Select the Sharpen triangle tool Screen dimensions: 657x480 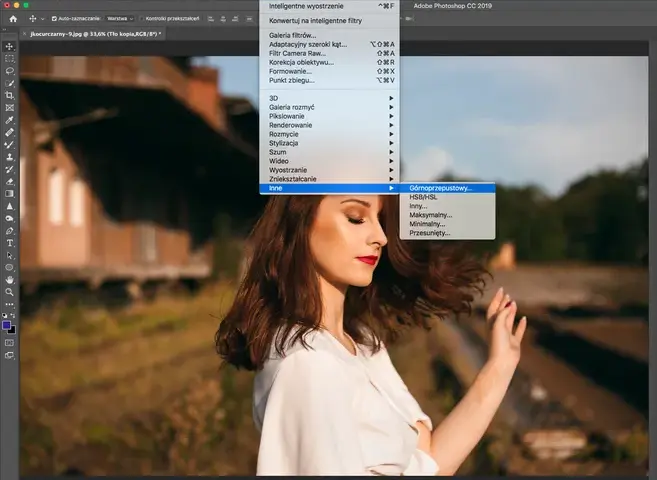(x=9, y=206)
